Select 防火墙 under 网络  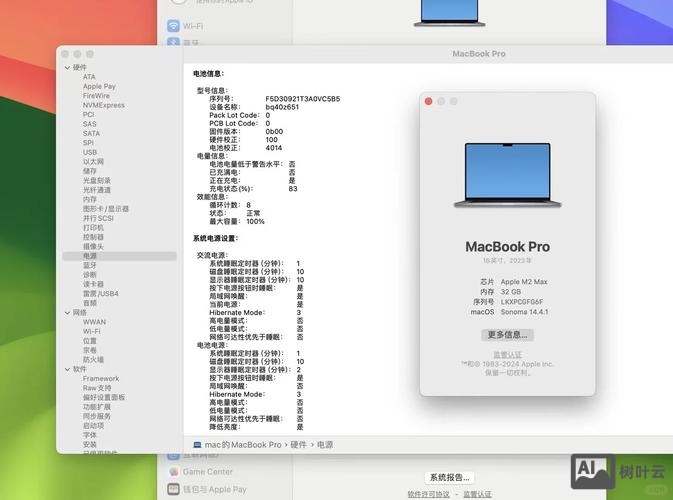tap(93, 360)
